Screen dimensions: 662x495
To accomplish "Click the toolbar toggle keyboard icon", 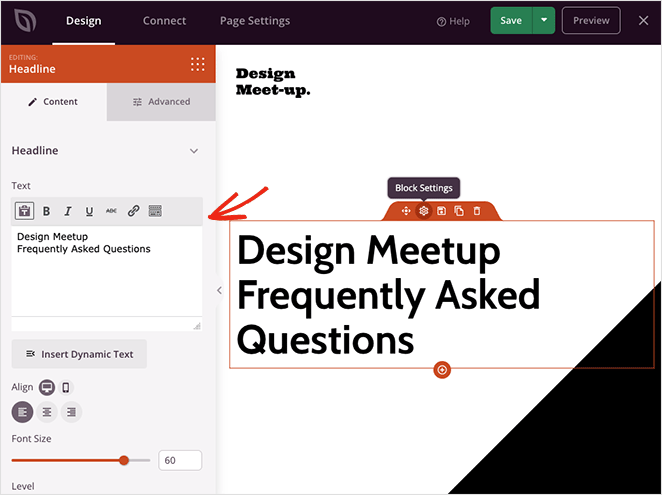I will pos(155,211).
